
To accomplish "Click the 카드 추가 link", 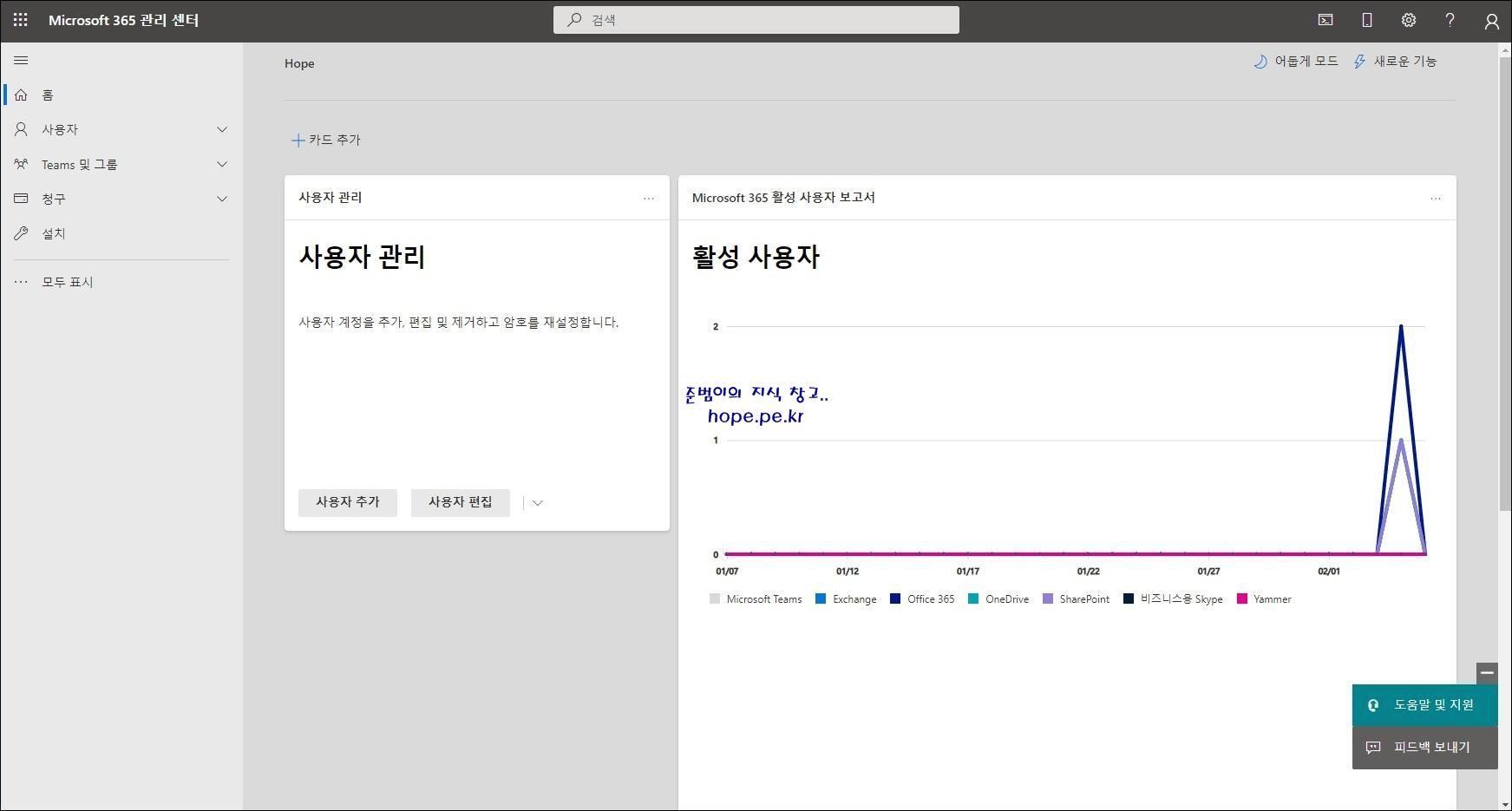I will 326,140.
